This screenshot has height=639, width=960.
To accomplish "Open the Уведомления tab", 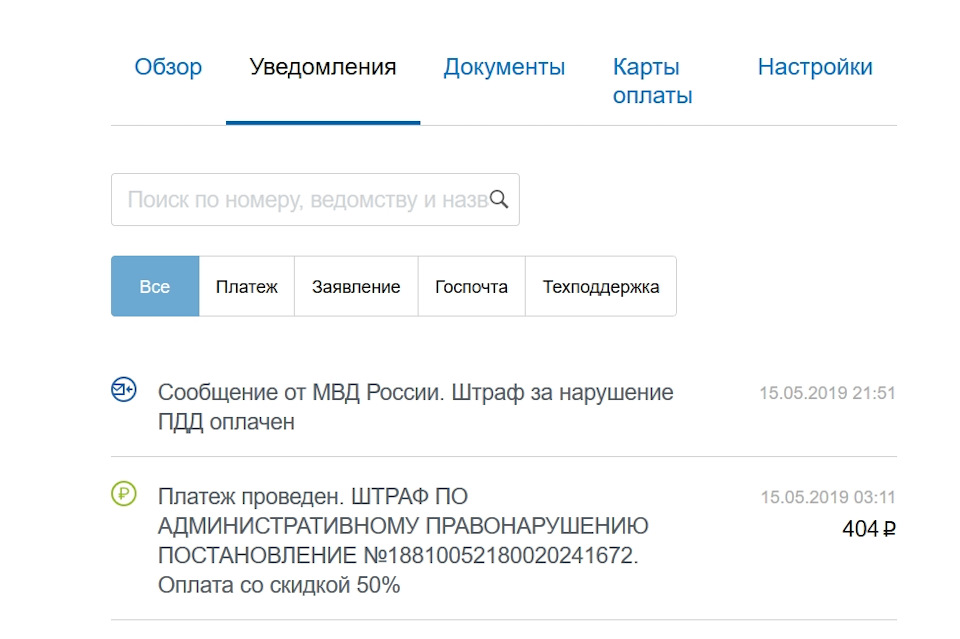I will 324,67.
